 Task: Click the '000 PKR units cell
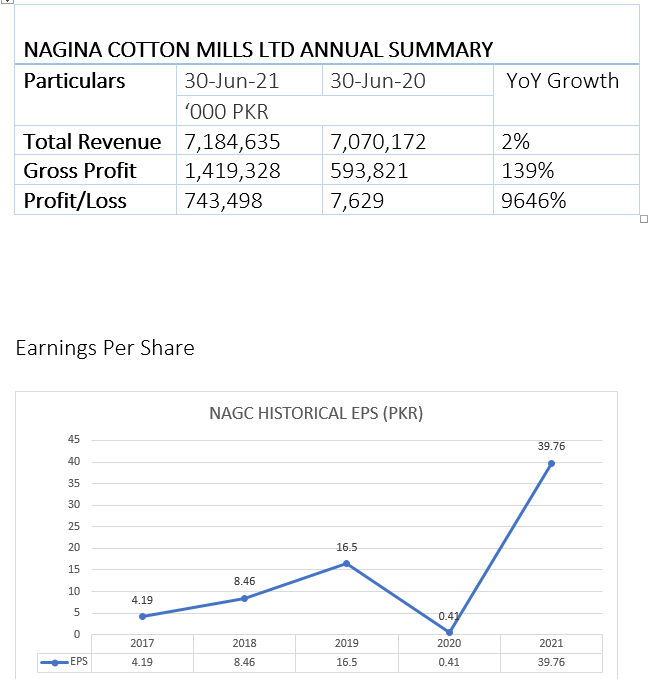click(227, 111)
